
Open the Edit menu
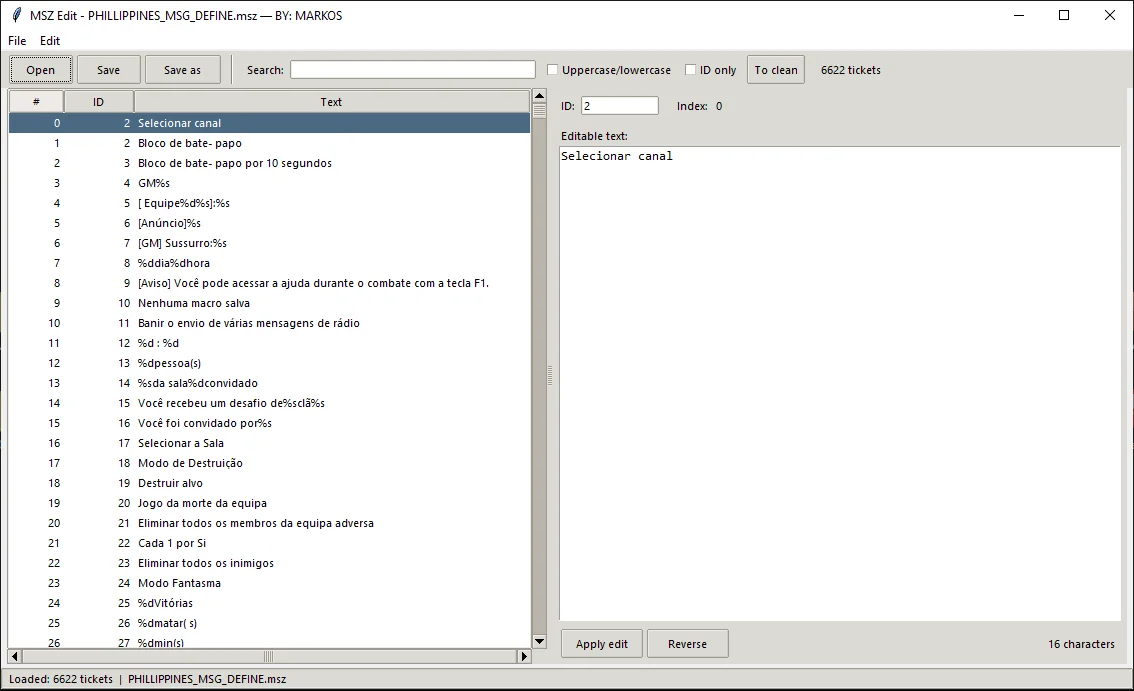click(50, 41)
